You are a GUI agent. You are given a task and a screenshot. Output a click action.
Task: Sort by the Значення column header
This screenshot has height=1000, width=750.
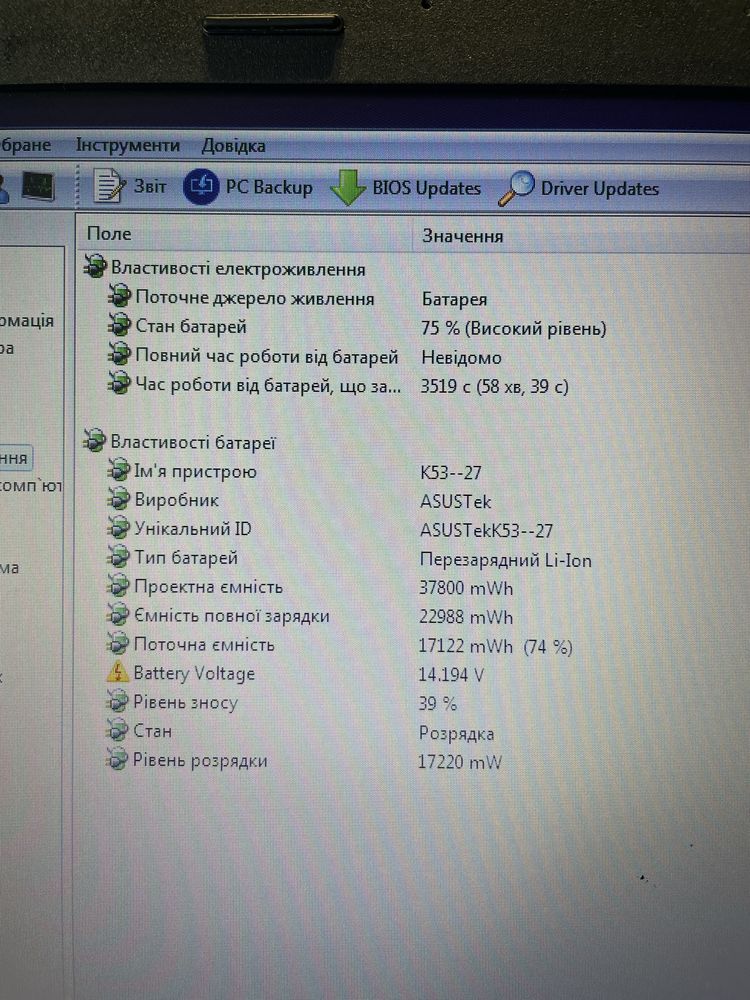[x=462, y=236]
